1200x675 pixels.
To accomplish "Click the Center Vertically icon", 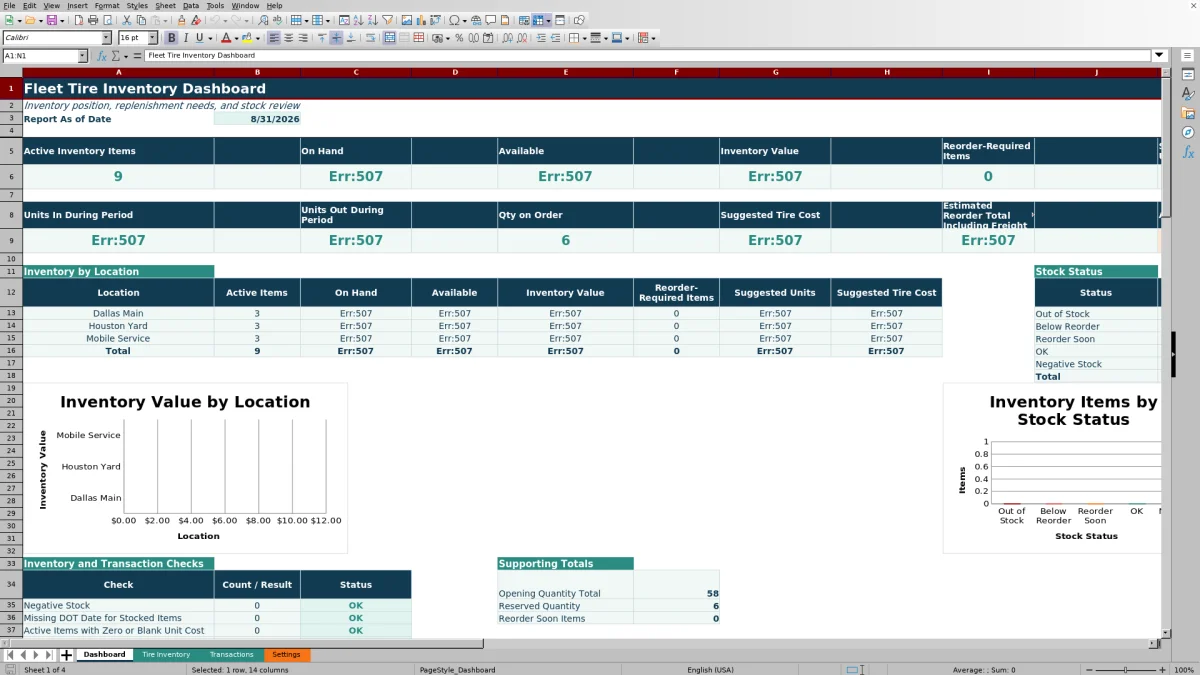I will [x=336, y=38].
